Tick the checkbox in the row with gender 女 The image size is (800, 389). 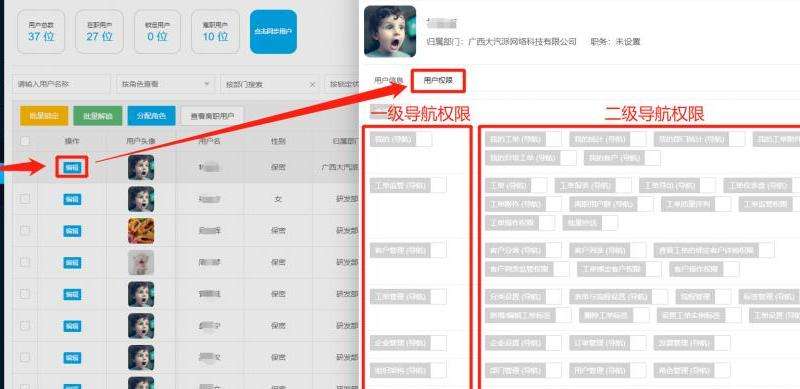25,199
